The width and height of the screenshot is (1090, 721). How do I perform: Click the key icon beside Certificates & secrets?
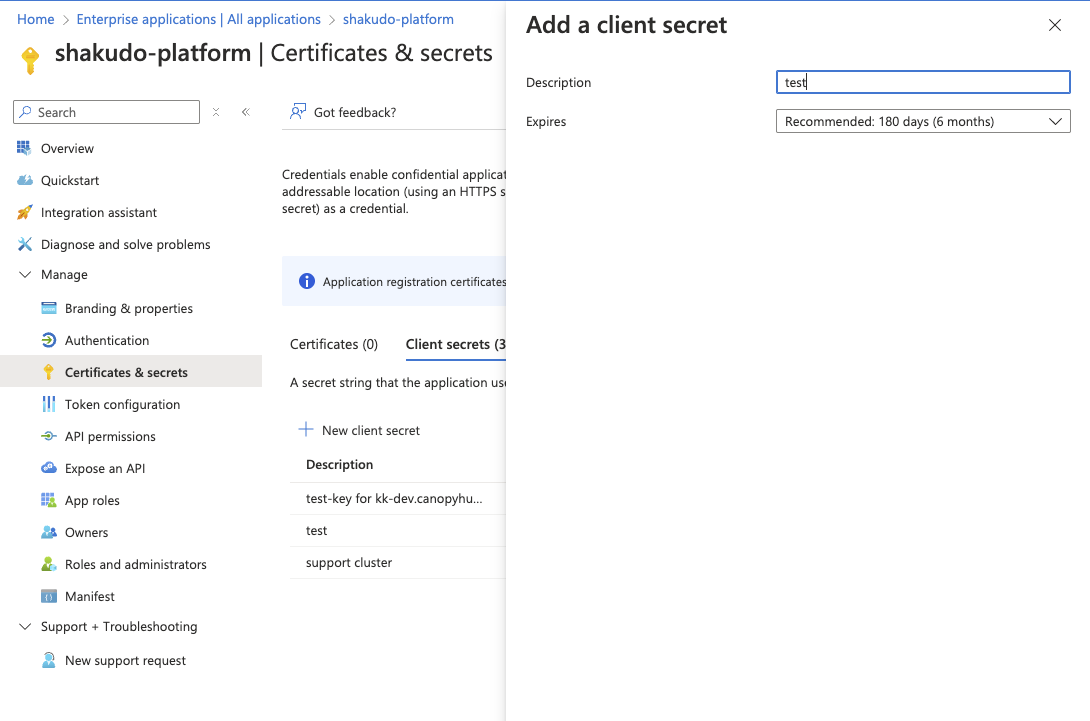pyautogui.click(x=49, y=372)
